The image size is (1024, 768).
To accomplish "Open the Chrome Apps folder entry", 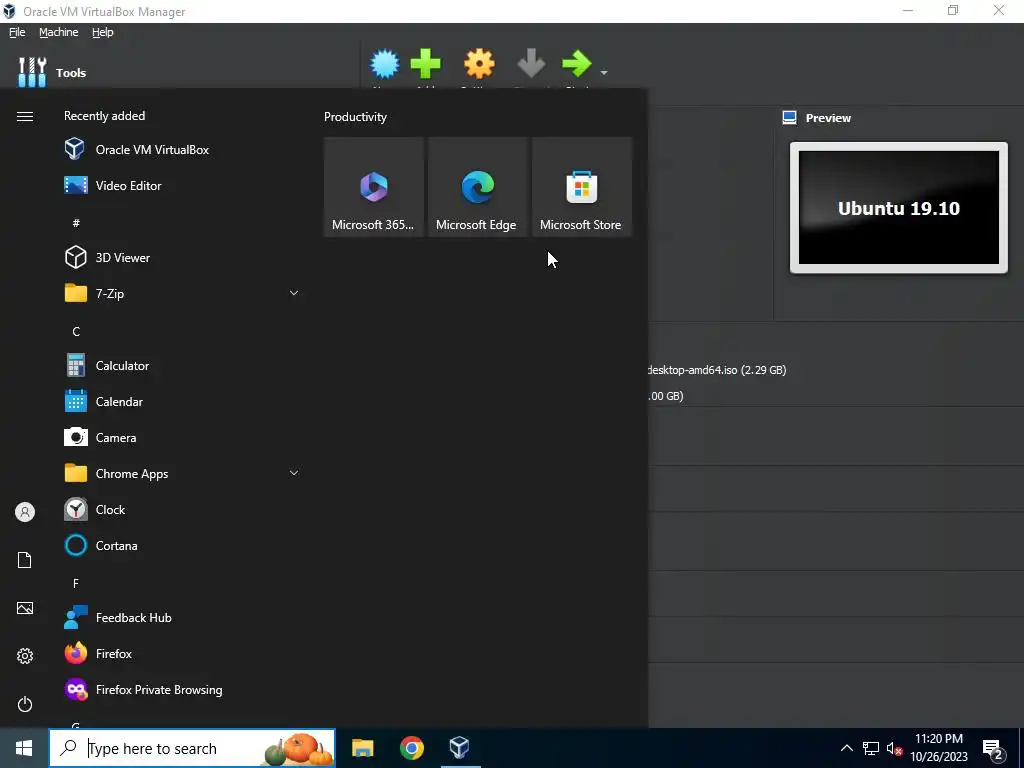I will [183, 473].
